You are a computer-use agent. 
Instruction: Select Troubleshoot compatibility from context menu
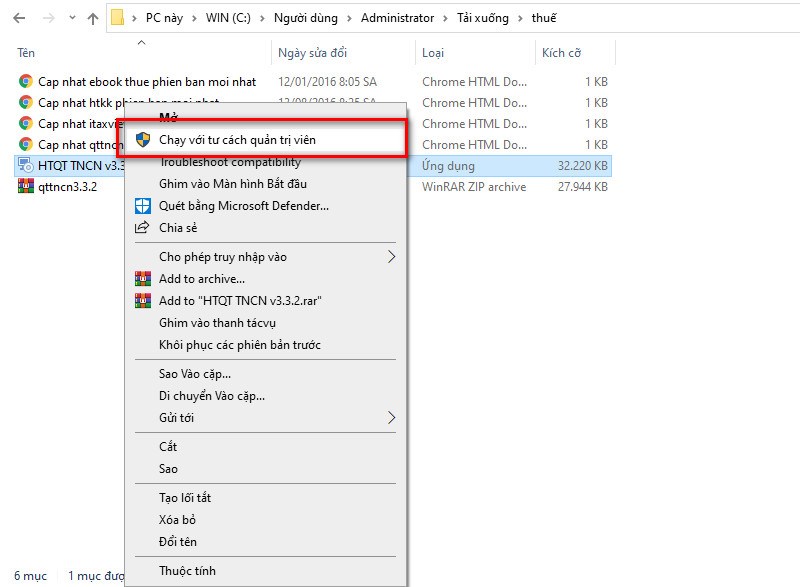point(230,163)
